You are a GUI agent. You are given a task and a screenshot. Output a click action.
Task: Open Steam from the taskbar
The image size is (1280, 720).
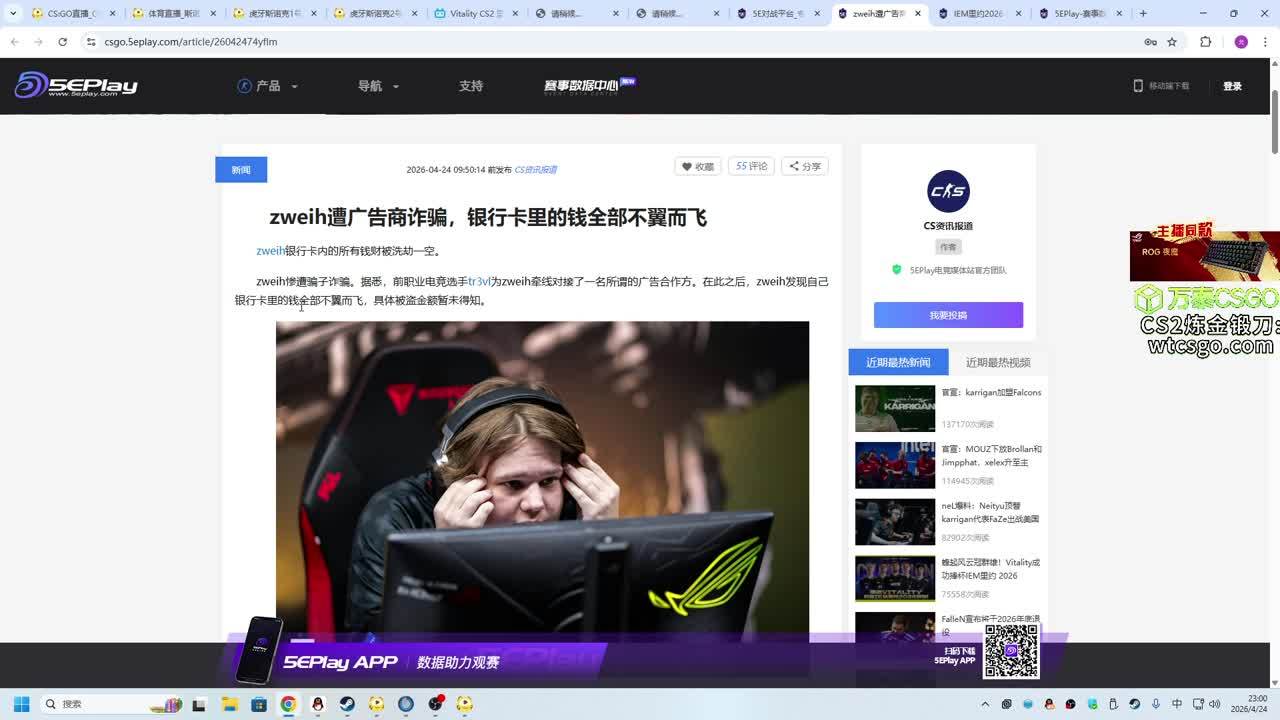tap(347, 704)
